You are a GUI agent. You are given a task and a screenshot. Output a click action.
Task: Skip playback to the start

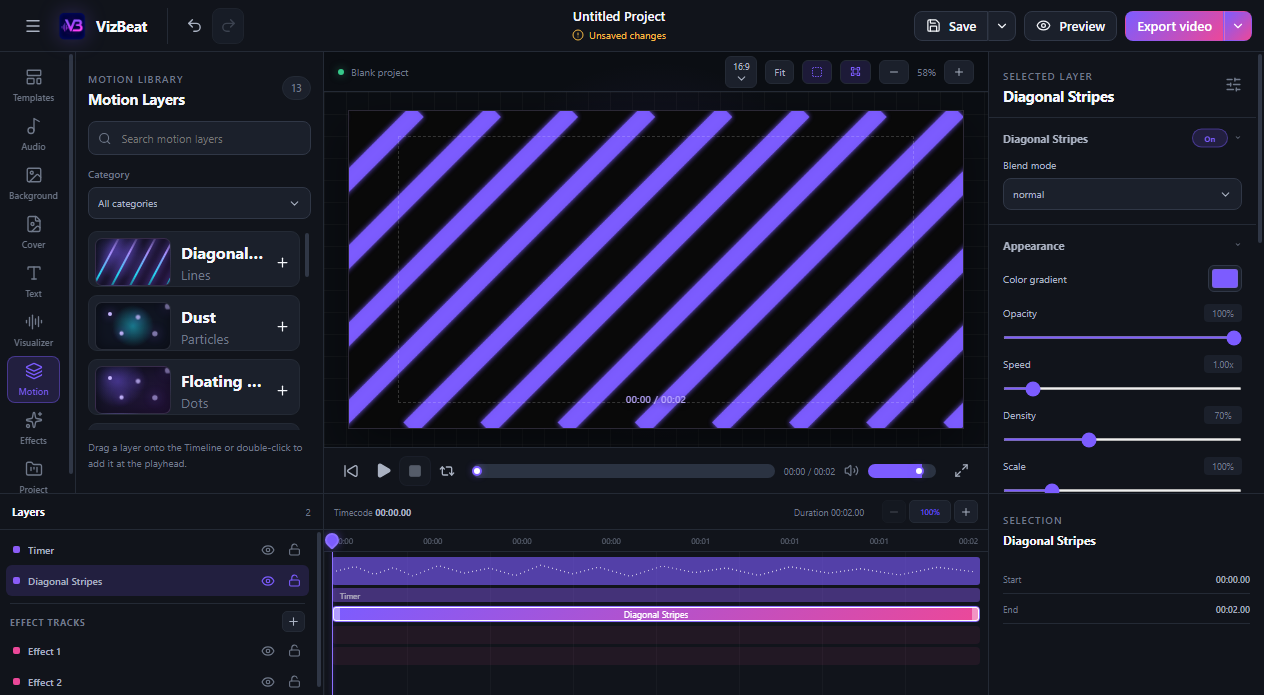pyautogui.click(x=351, y=470)
